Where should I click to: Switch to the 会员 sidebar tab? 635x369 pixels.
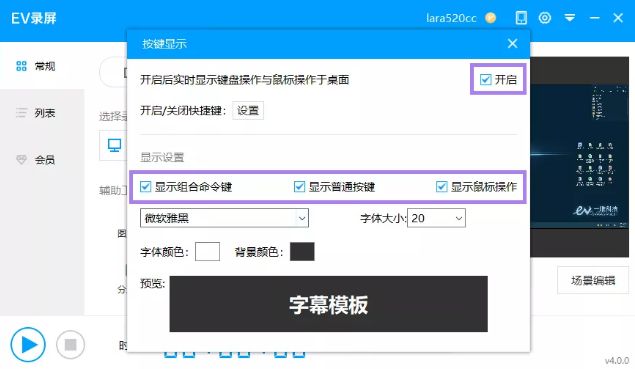coord(42,160)
